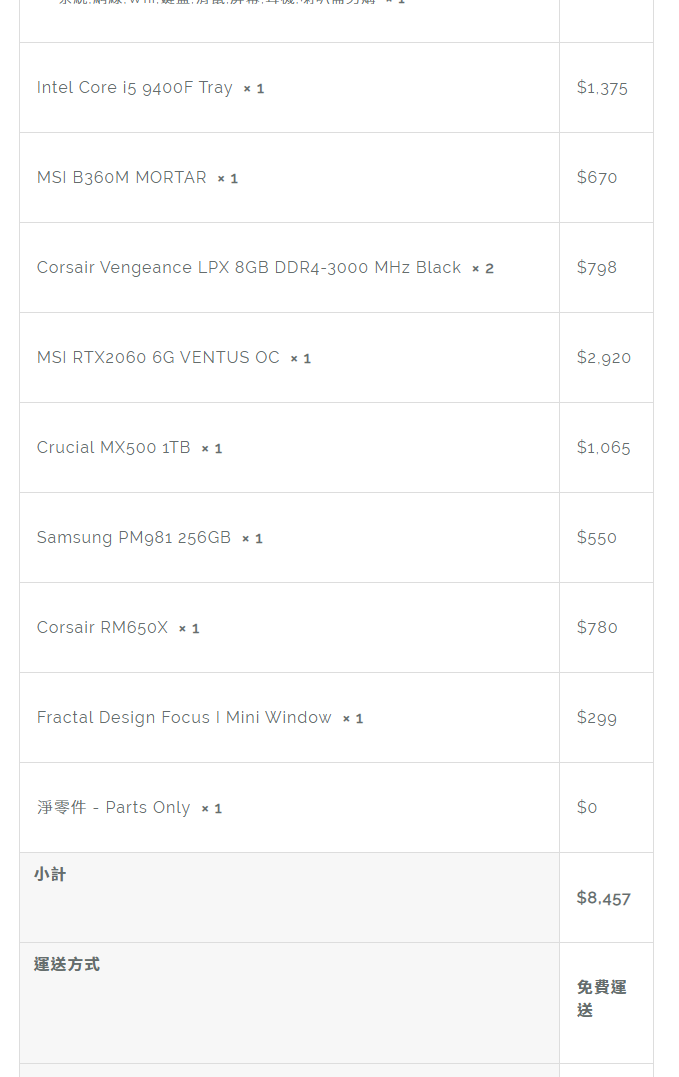679x1077 pixels.
Task: Click the 小計 subtotal label
Action: (50, 875)
